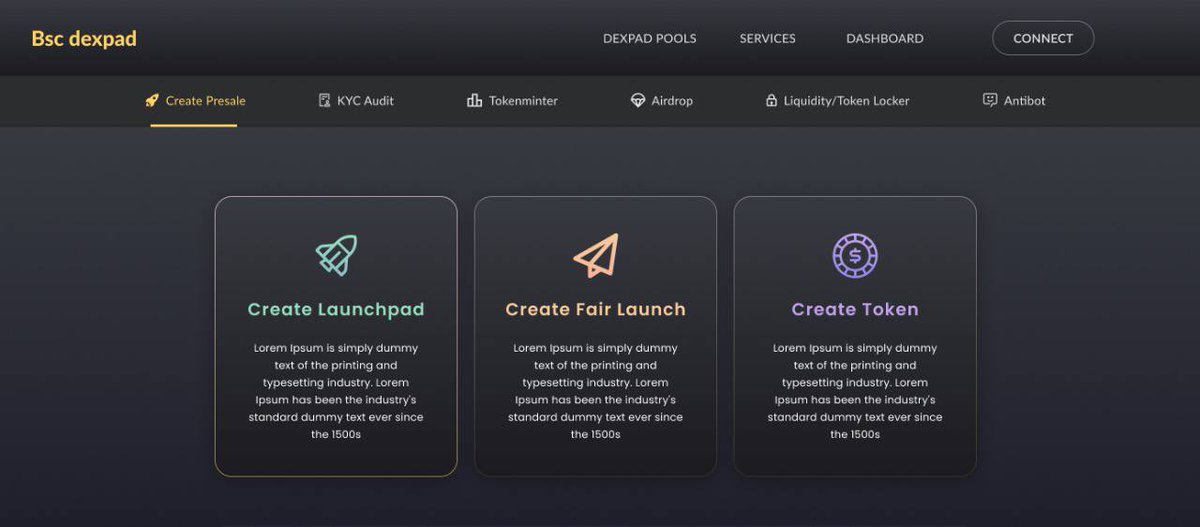Image resolution: width=1200 pixels, height=527 pixels.
Task: Click the CONNECT wallet button
Action: pos(1043,38)
